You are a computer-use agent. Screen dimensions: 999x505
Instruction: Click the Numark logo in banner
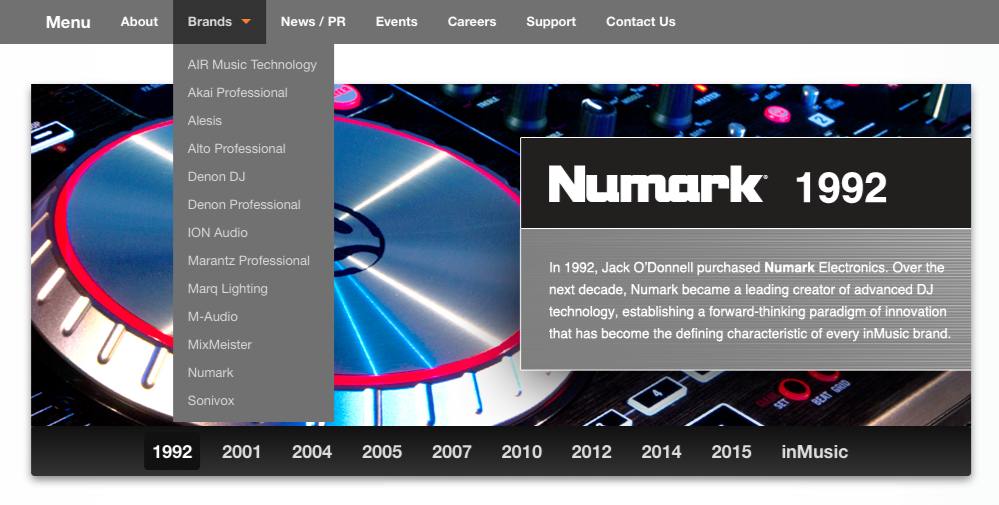[657, 185]
